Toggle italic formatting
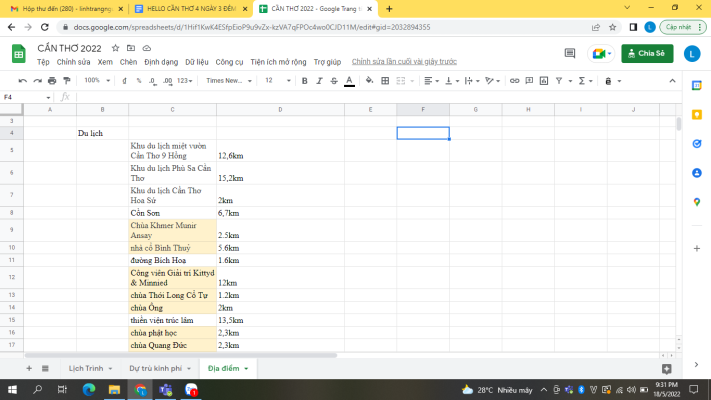This screenshot has height=400, width=711. pos(318,80)
